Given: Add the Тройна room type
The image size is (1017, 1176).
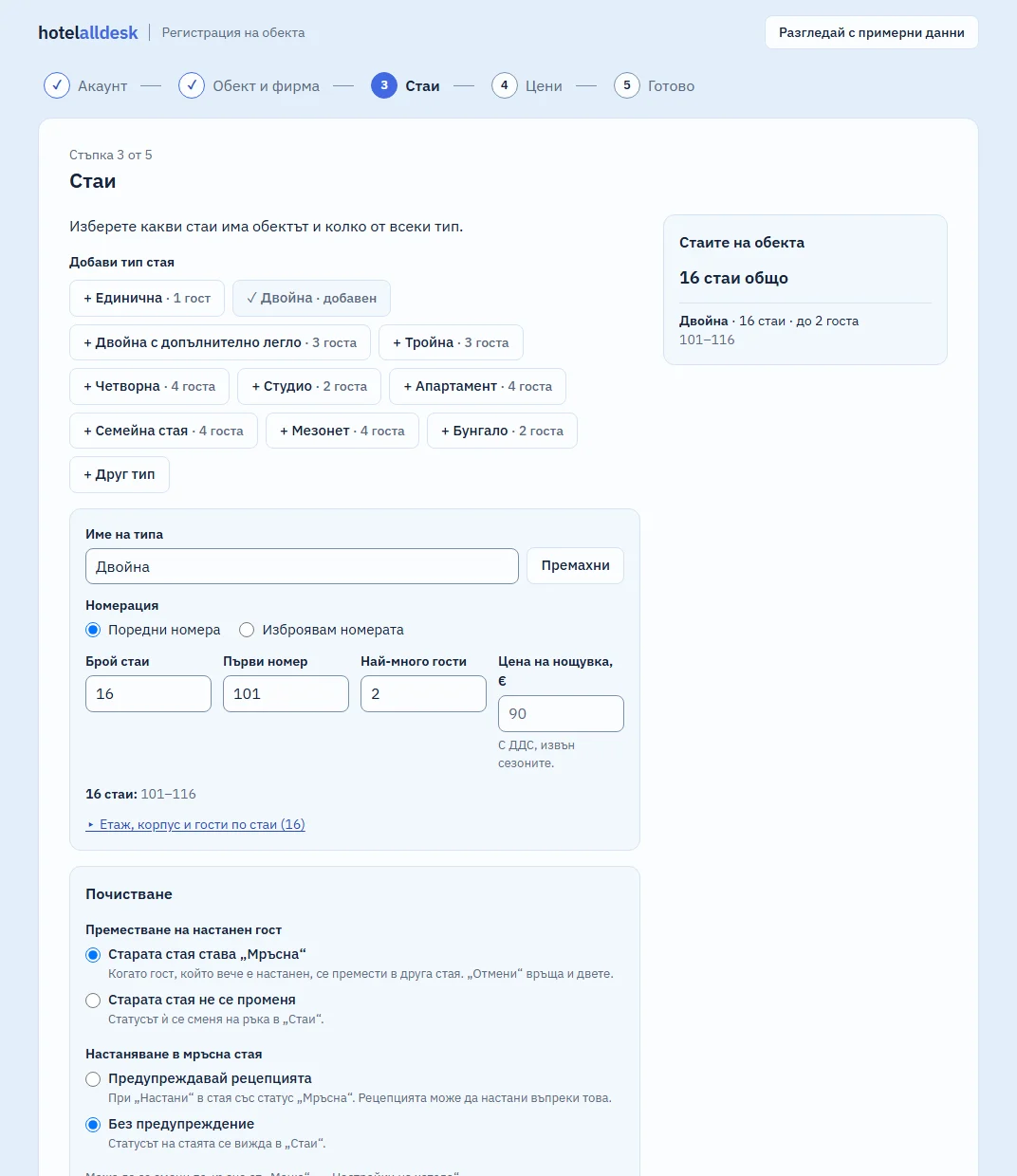Looking at the screenshot, I should [451, 342].
